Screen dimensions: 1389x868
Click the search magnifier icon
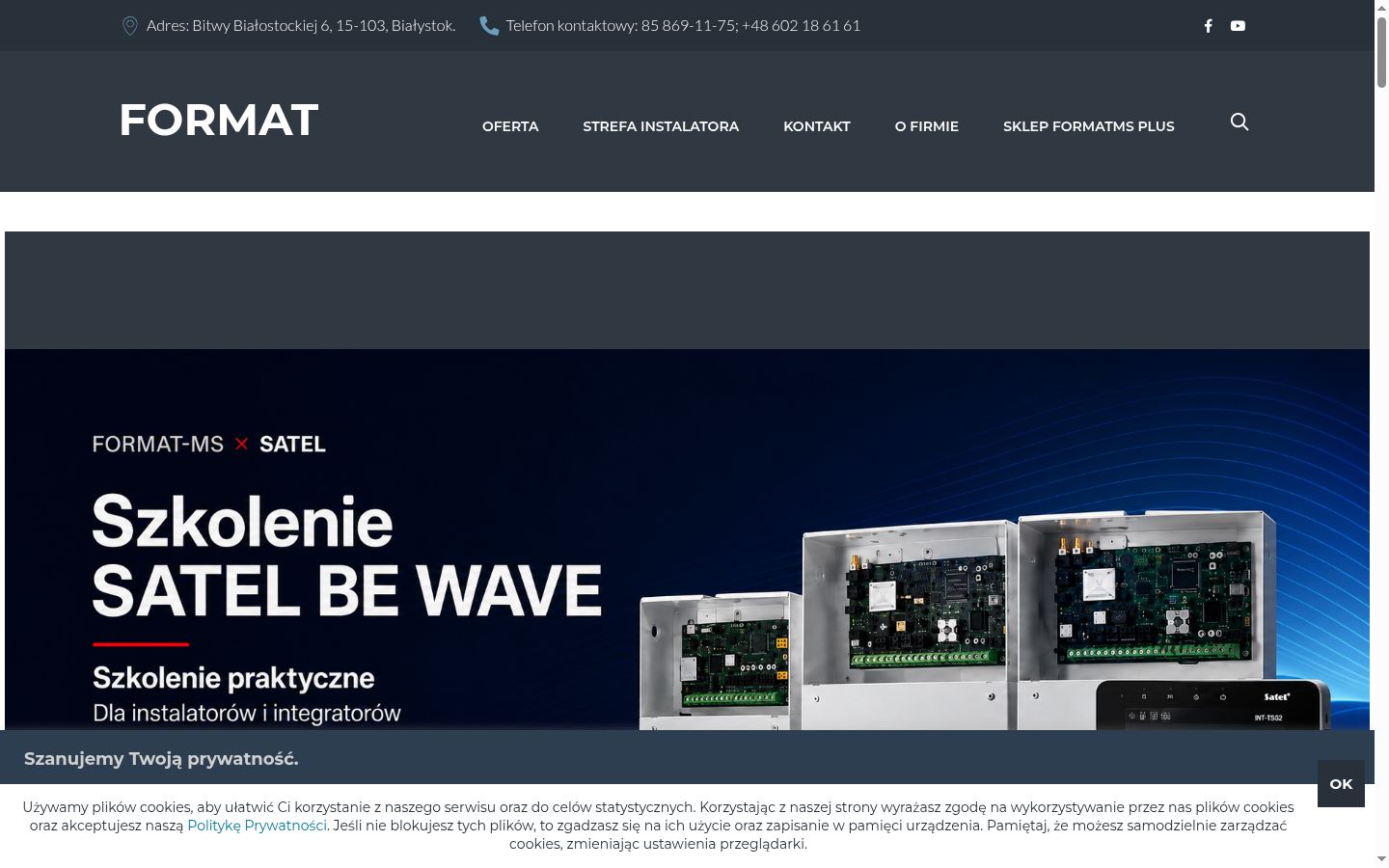pos(1239,122)
